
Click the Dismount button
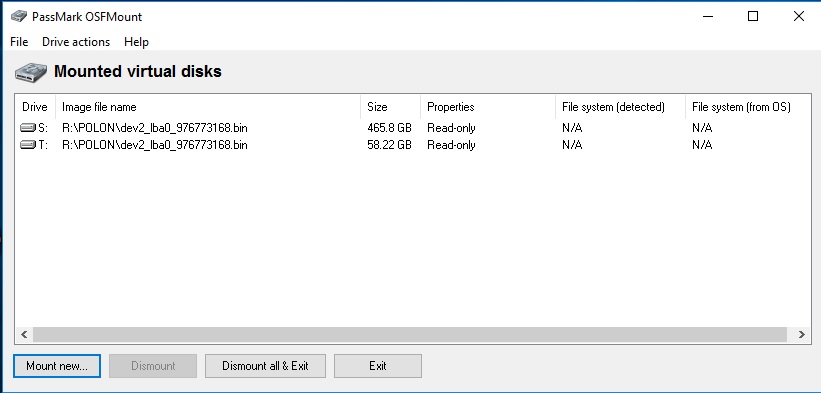tap(153, 366)
